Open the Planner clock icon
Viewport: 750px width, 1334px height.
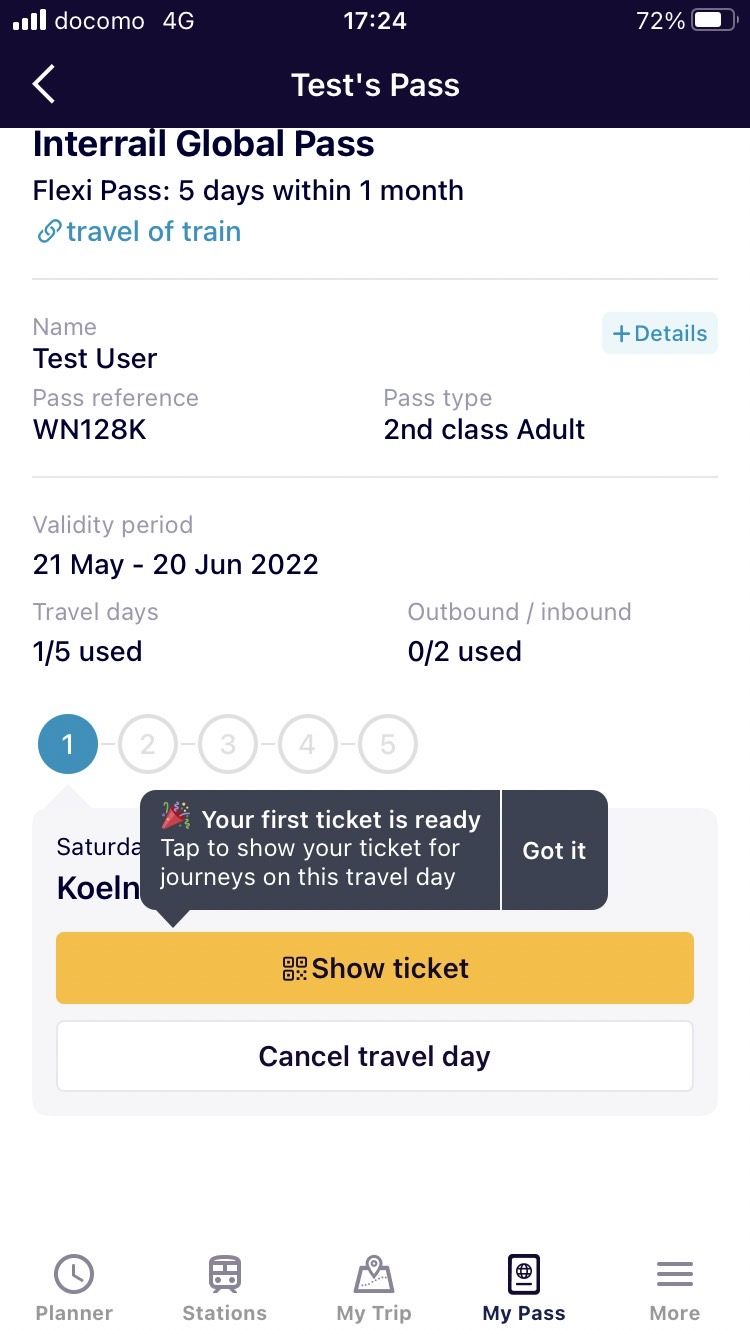74,1274
